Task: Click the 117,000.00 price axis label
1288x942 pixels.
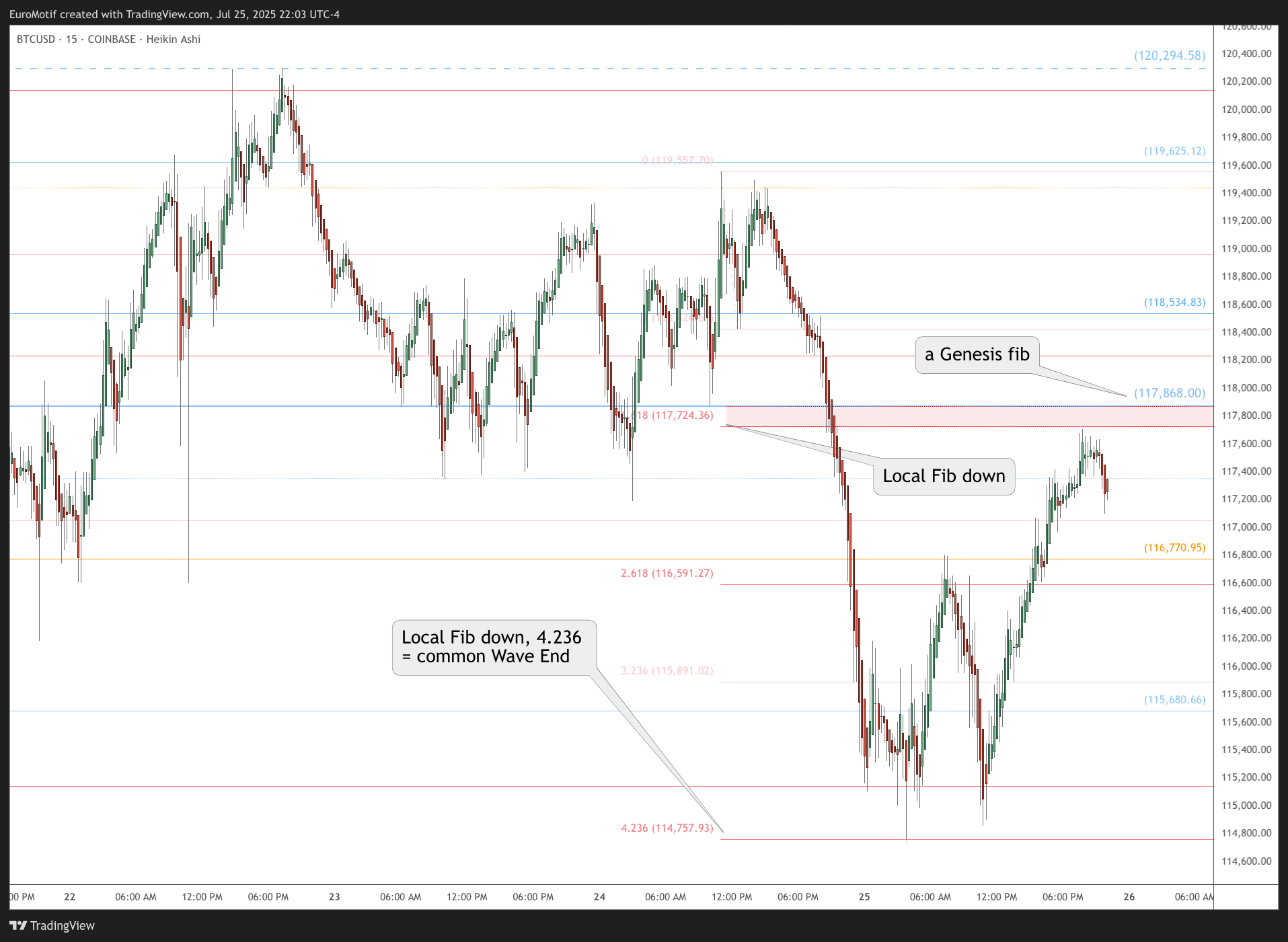Action: click(1246, 527)
